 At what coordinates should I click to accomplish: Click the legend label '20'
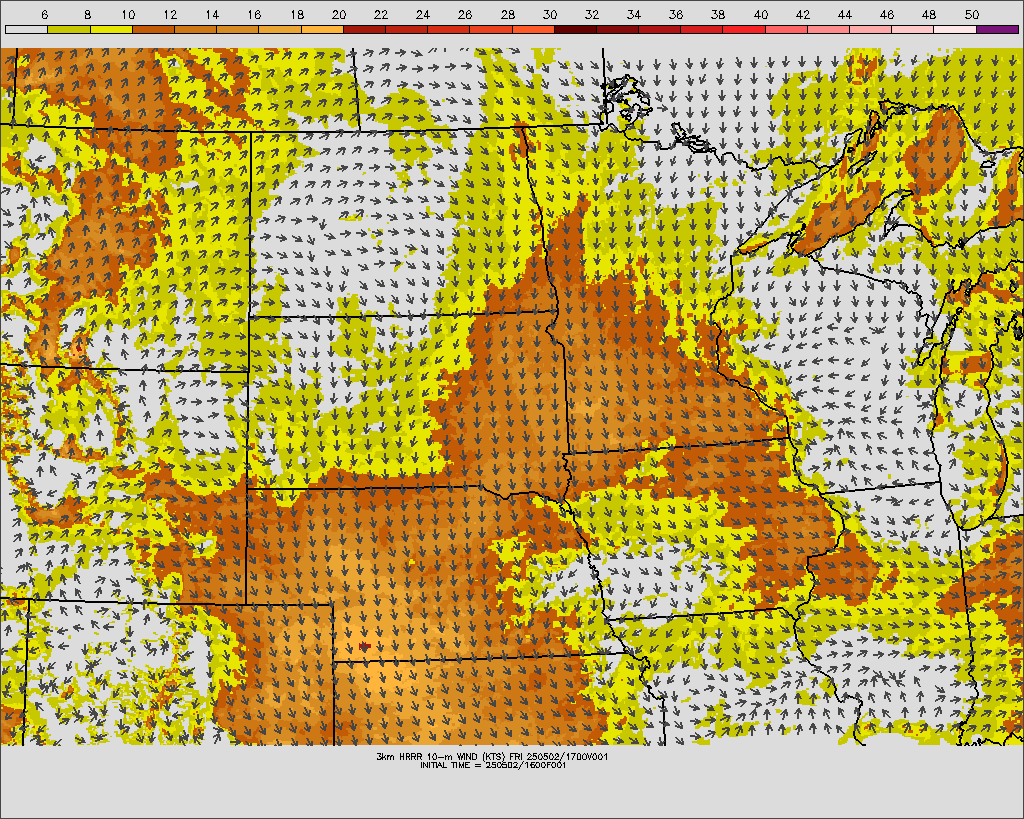338,14
